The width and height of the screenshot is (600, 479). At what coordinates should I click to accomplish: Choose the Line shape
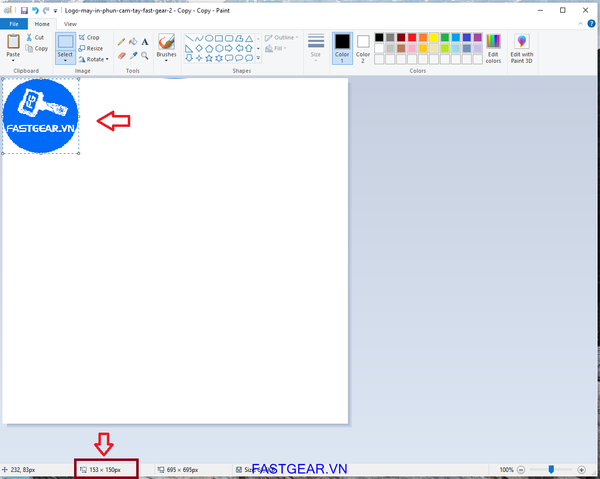(189, 38)
